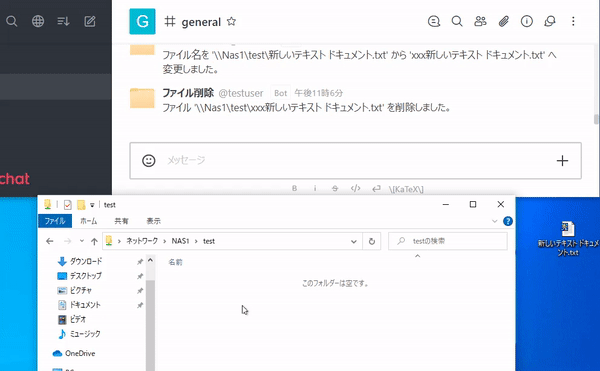The height and width of the screenshot is (371, 600).
Task: Expand address bar history dropdown
Action: [354, 241]
